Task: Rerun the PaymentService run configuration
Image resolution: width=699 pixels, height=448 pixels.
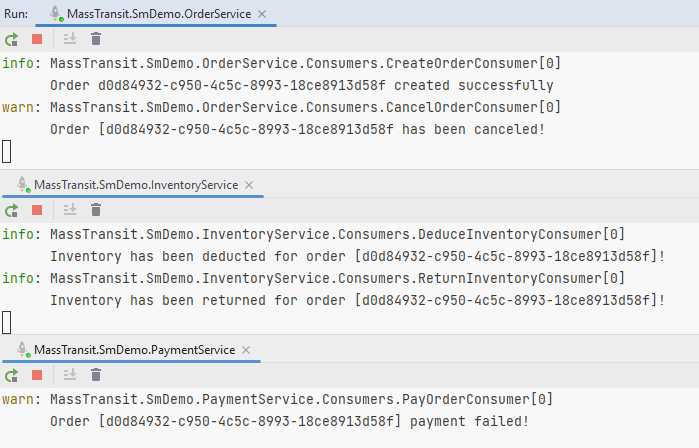Action: [12, 375]
